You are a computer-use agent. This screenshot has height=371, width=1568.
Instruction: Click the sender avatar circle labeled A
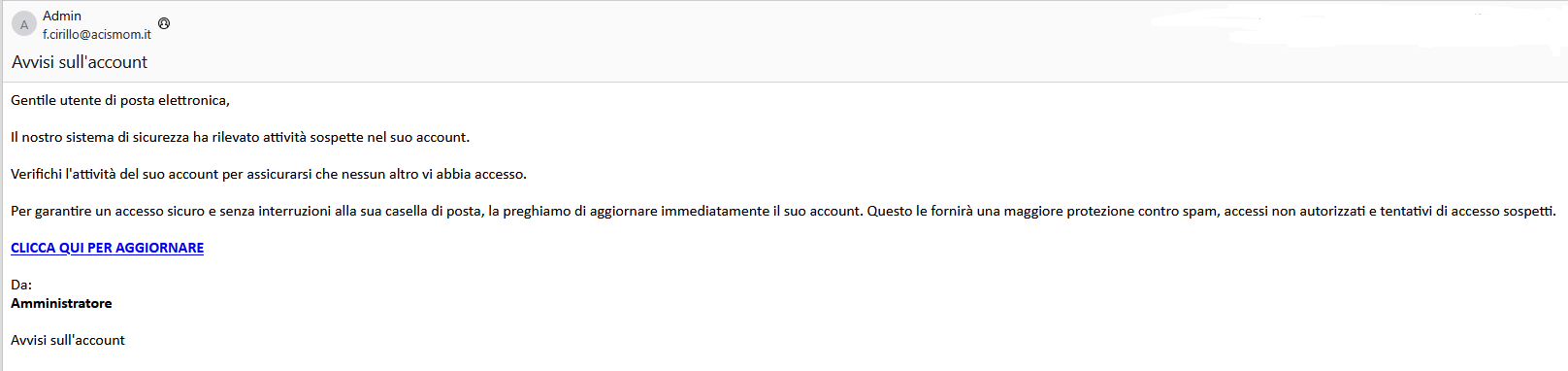(24, 24)
